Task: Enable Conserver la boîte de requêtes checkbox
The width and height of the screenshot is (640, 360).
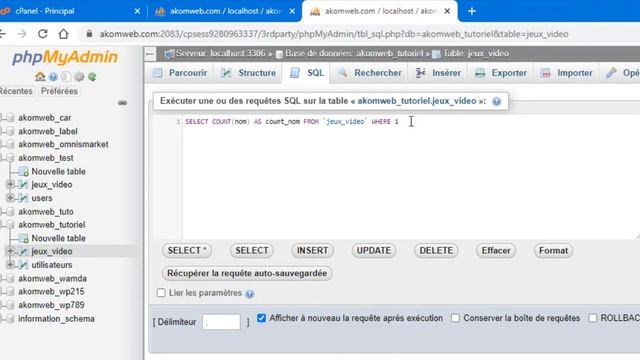Action: tap(455, 318)
